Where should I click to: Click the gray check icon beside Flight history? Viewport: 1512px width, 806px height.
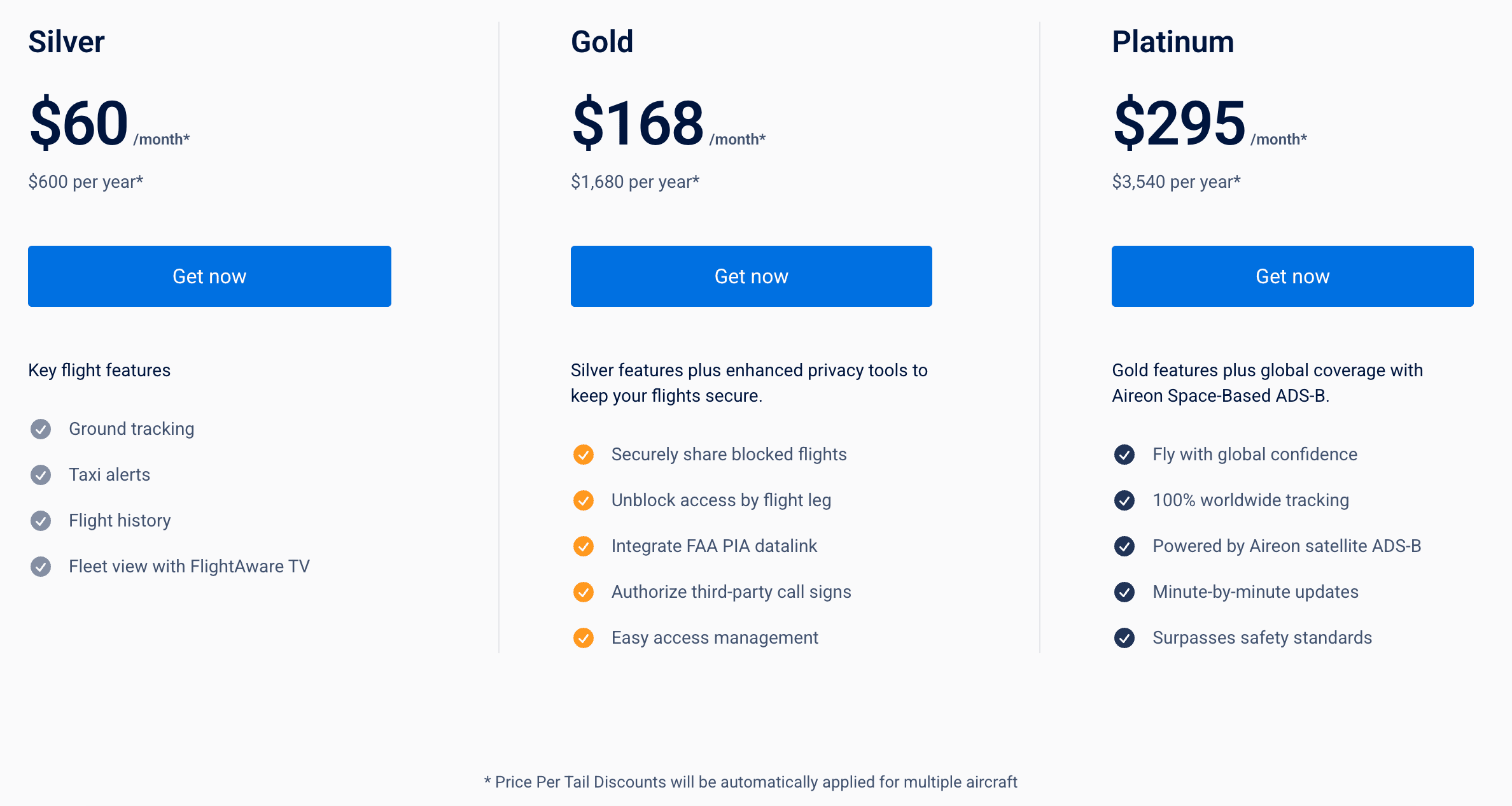41,521
